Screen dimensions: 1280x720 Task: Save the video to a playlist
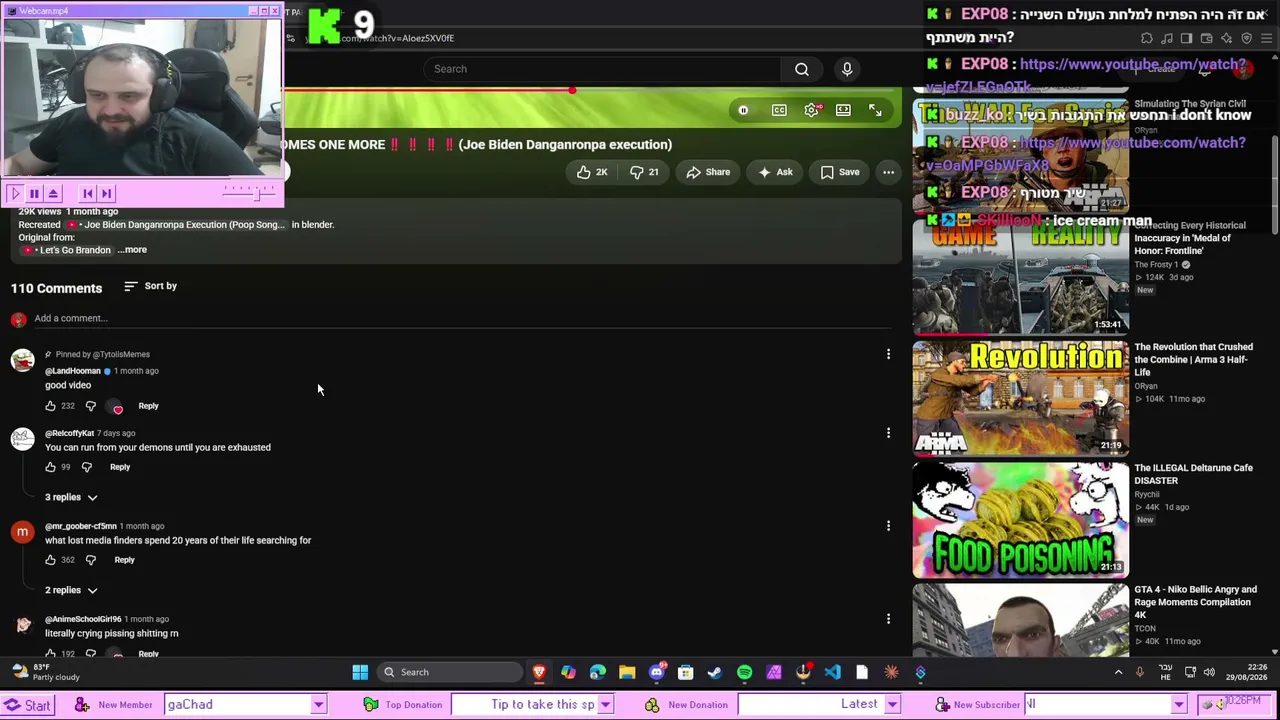[x=840, y=172]
